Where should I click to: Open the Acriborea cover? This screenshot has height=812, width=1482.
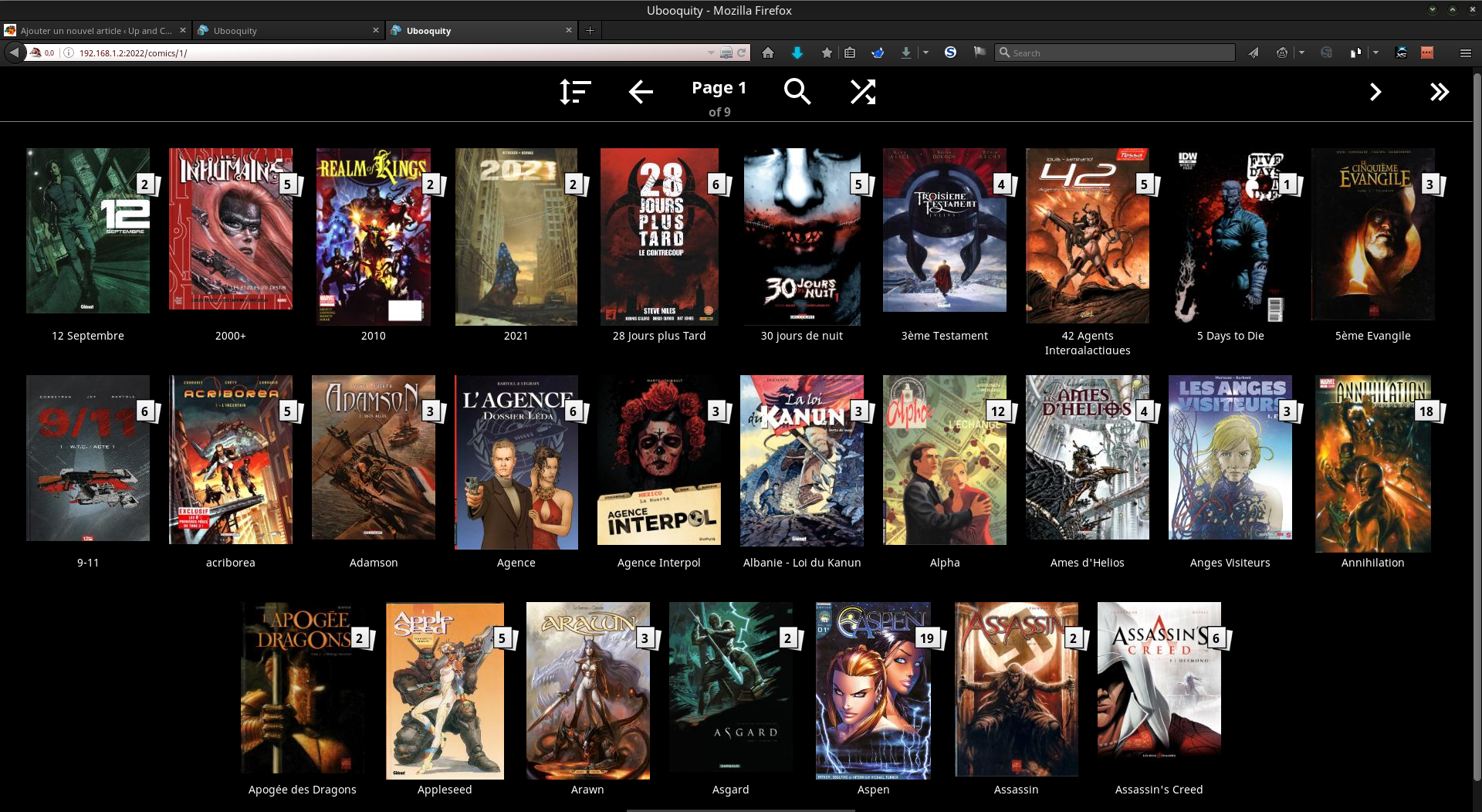tap(231, 460)
